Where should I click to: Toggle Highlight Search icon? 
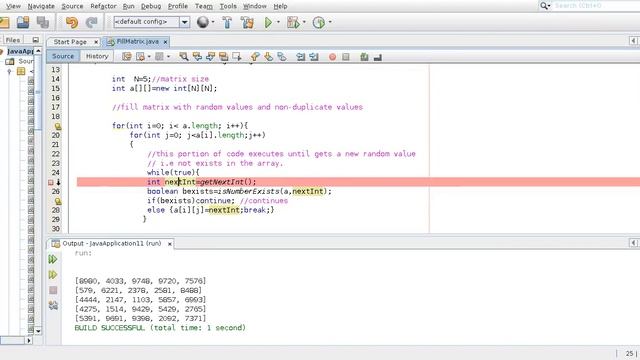(223, 57)
